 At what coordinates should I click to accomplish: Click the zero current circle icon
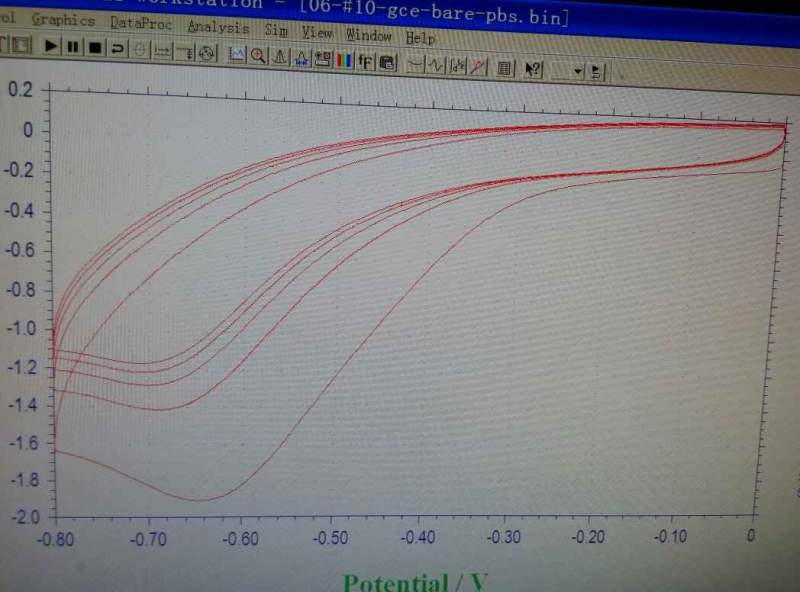tap(140, 50)
